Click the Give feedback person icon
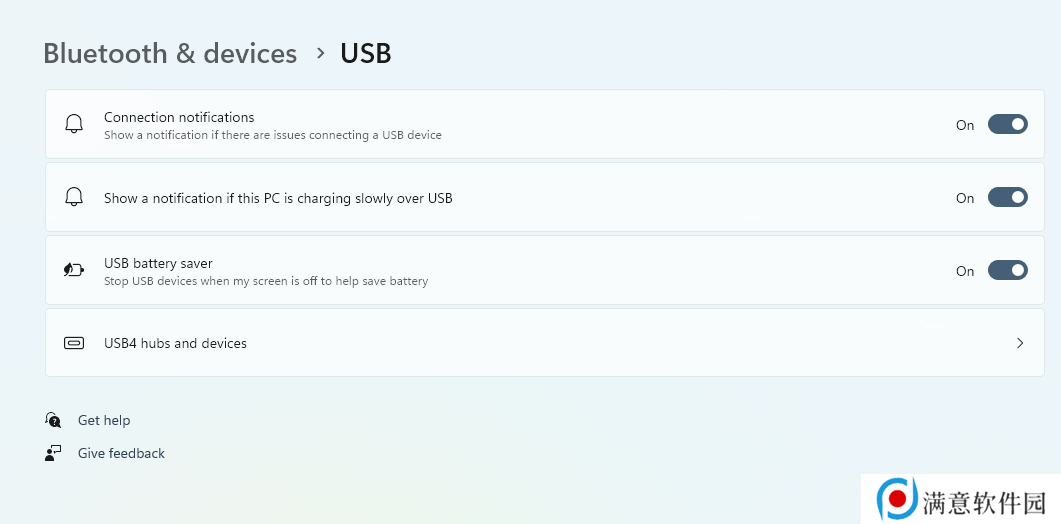1061x524 pixels. (x=53, y=453)
